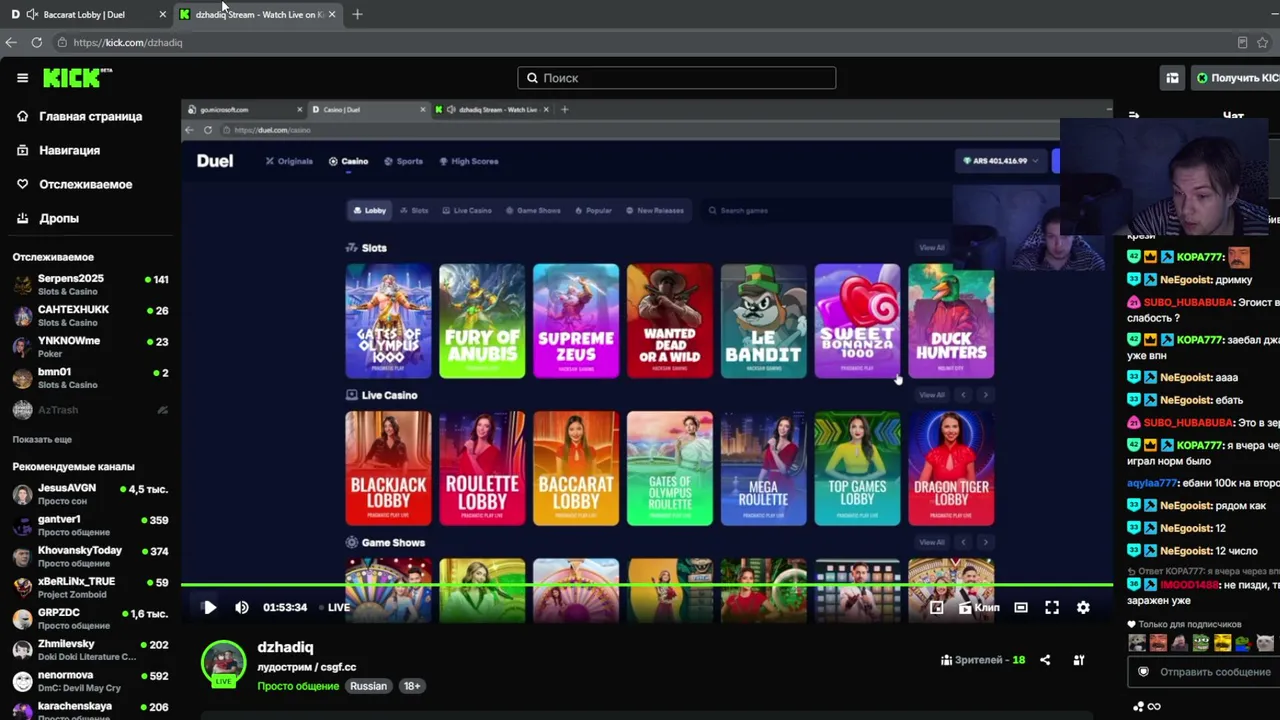Open the Serpens2025 followed channel

pos(90,285)
